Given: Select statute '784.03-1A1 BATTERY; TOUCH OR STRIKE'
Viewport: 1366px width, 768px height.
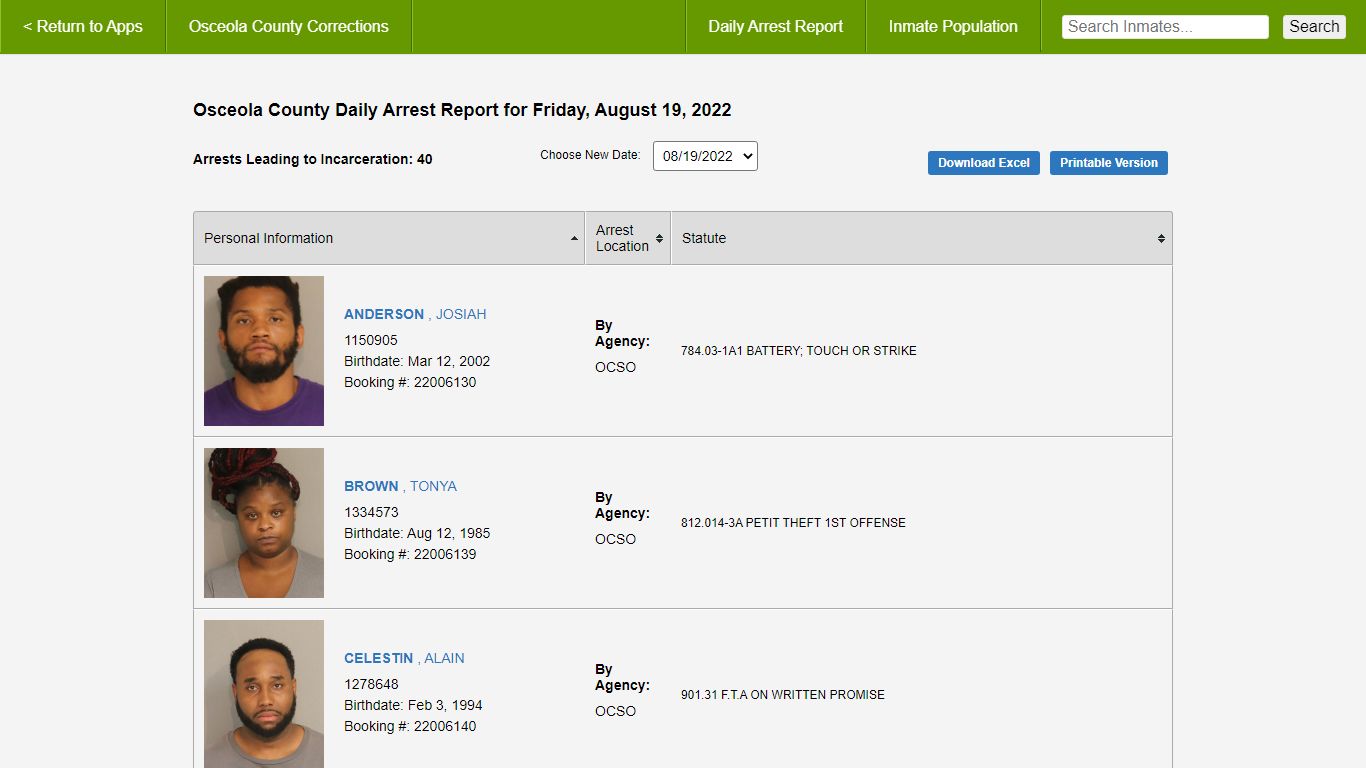Looking at the screenshot, I should point(799,351).
